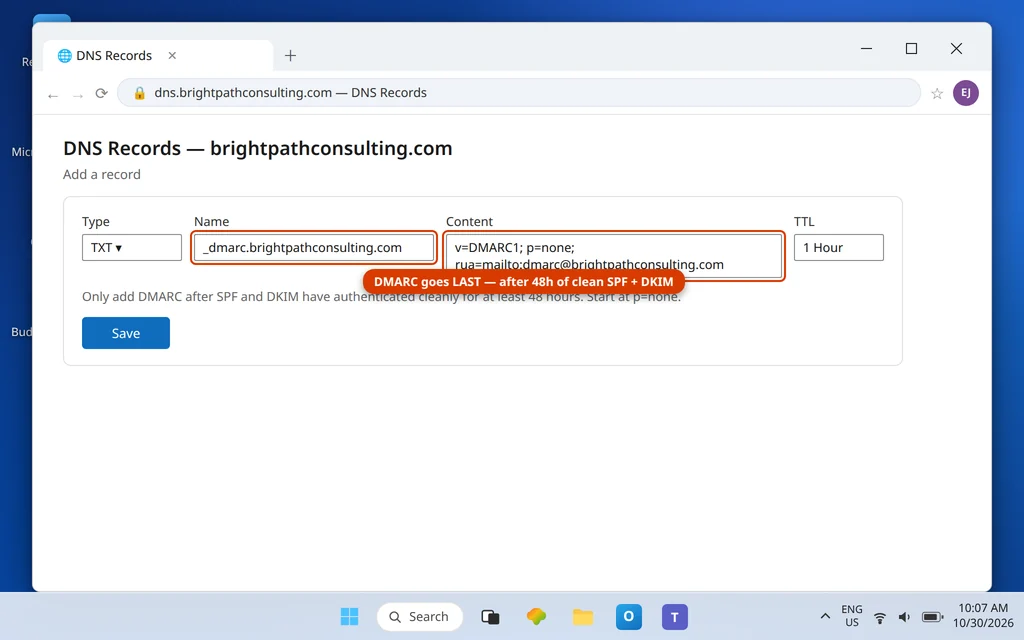Open File Explorer from the taskbar

click(583, 616)
